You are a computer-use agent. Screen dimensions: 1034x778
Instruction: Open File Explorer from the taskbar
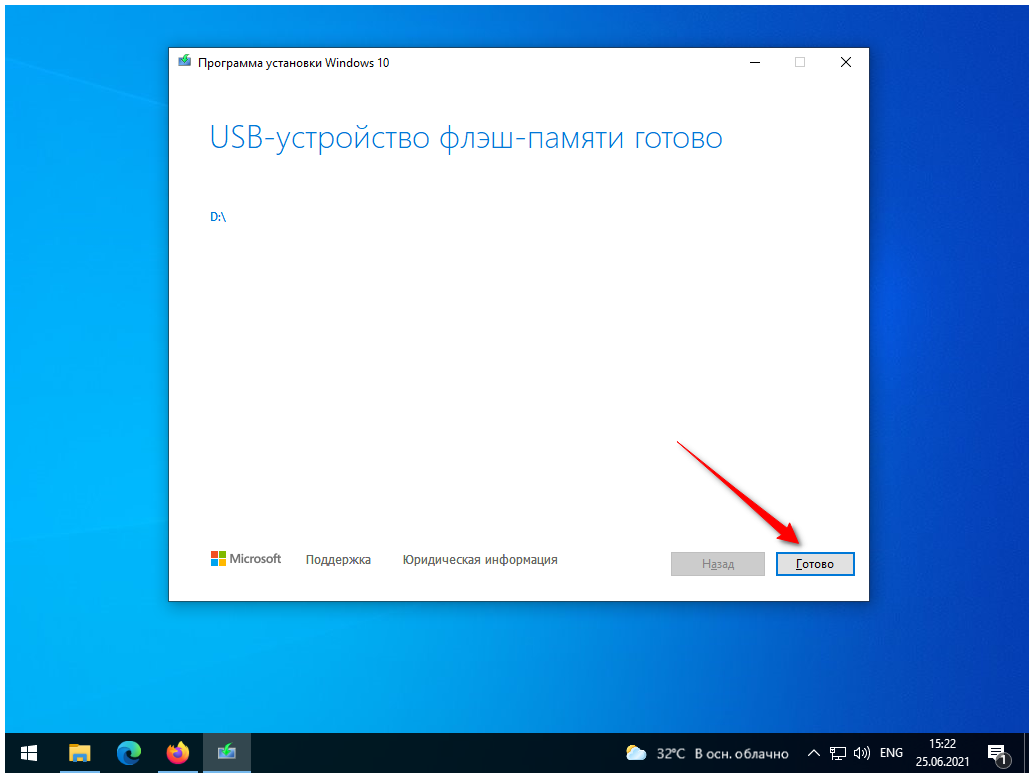click(80, 752)
